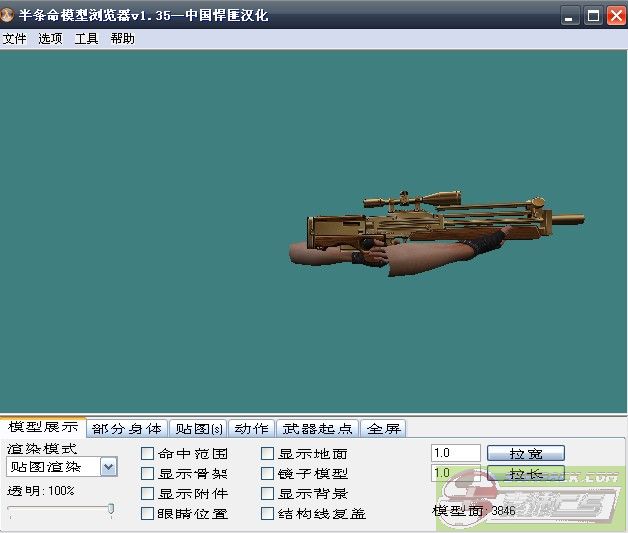
Task: Click the width value field next to 拉宽
Action: coord(456,454)
